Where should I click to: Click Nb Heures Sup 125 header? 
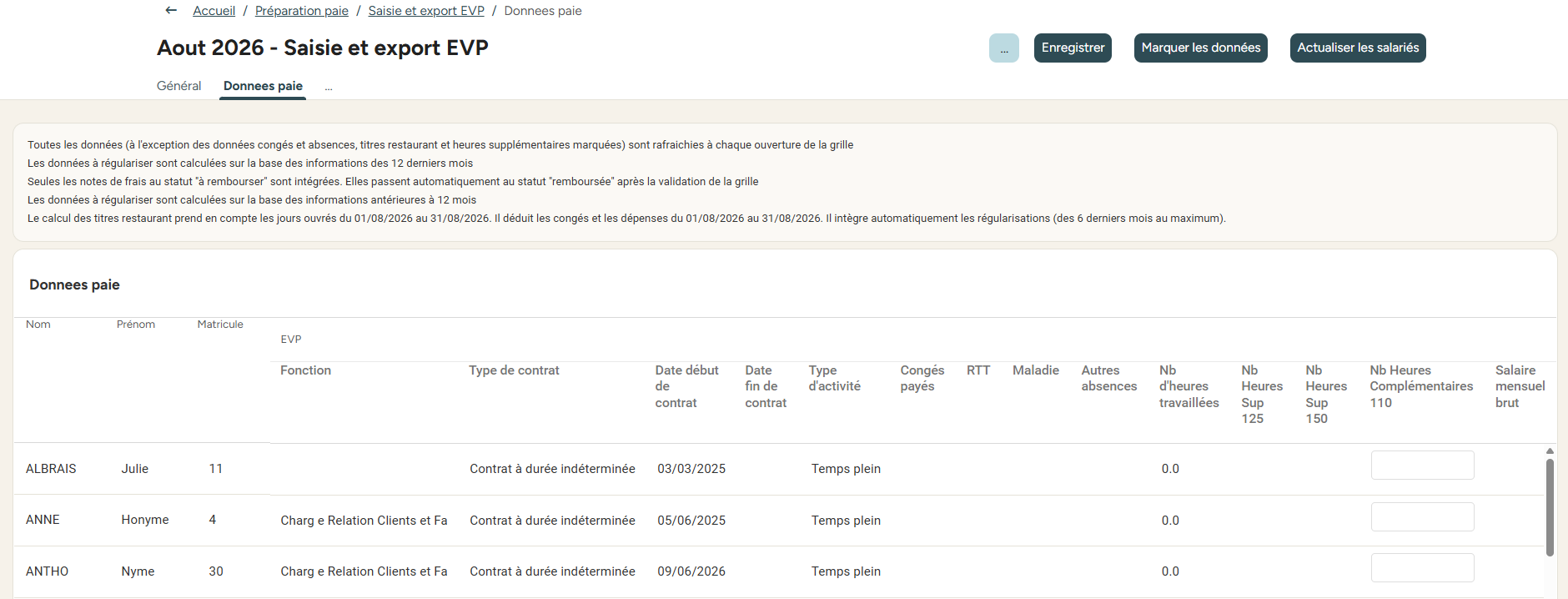1262,394
